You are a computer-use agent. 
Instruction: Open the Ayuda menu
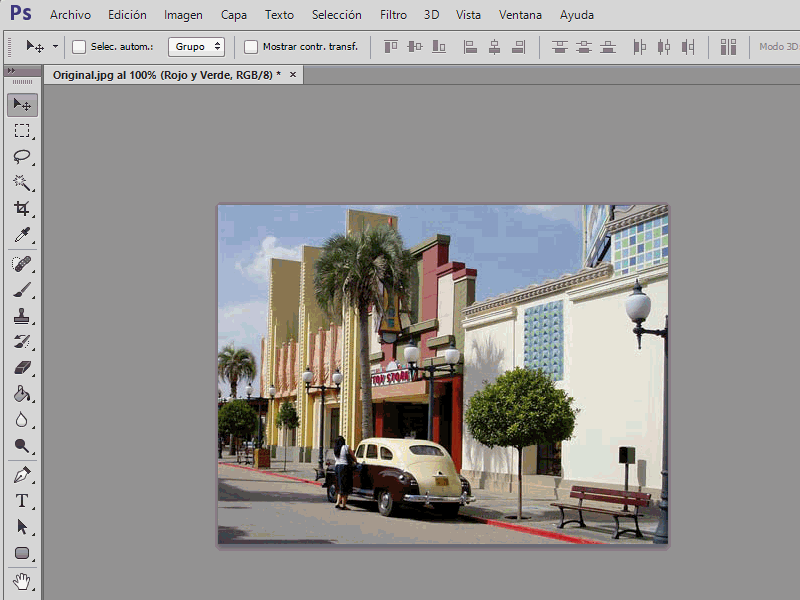tap(577, 15)
